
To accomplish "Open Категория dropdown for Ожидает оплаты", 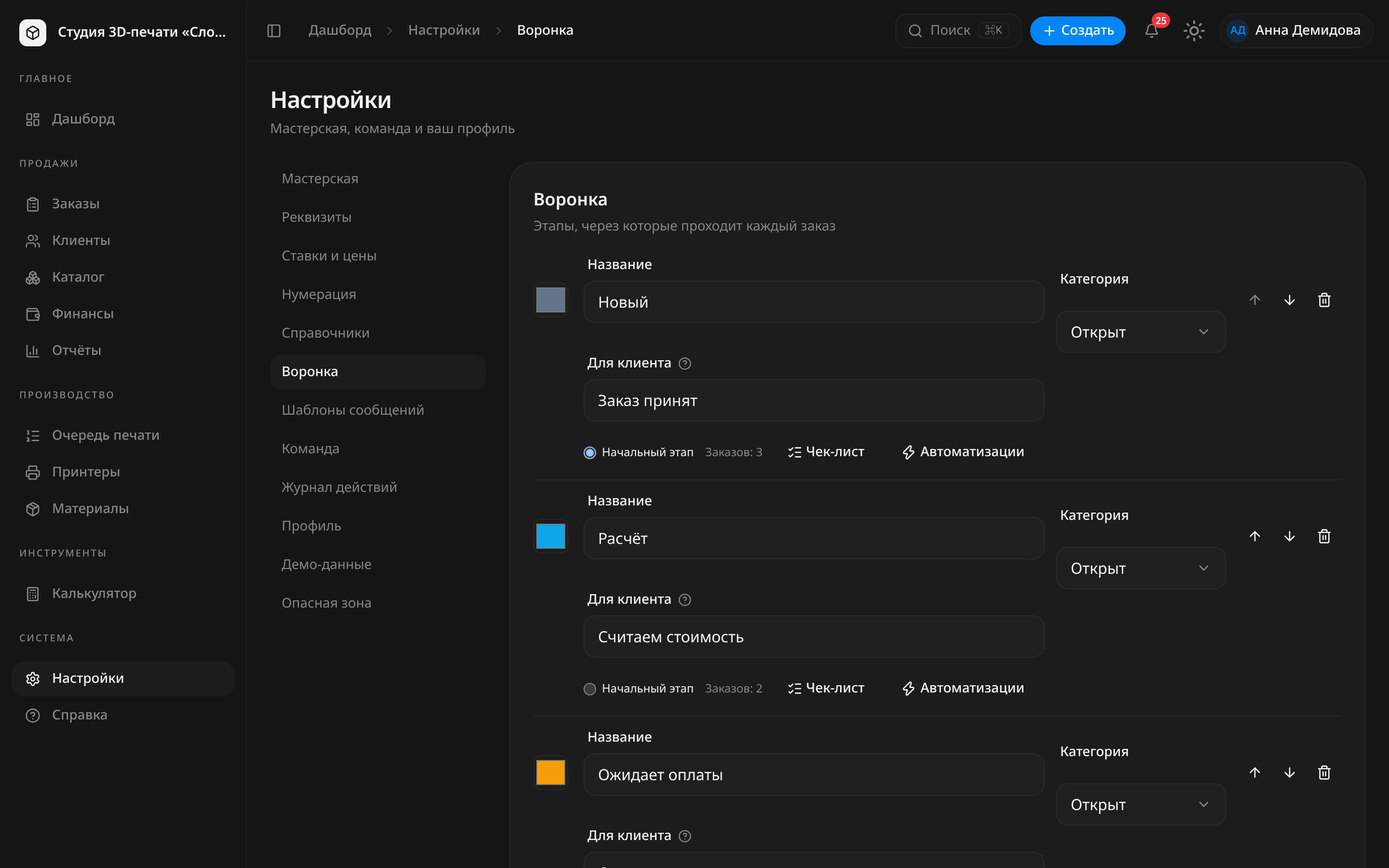I will pos(1141,804).
